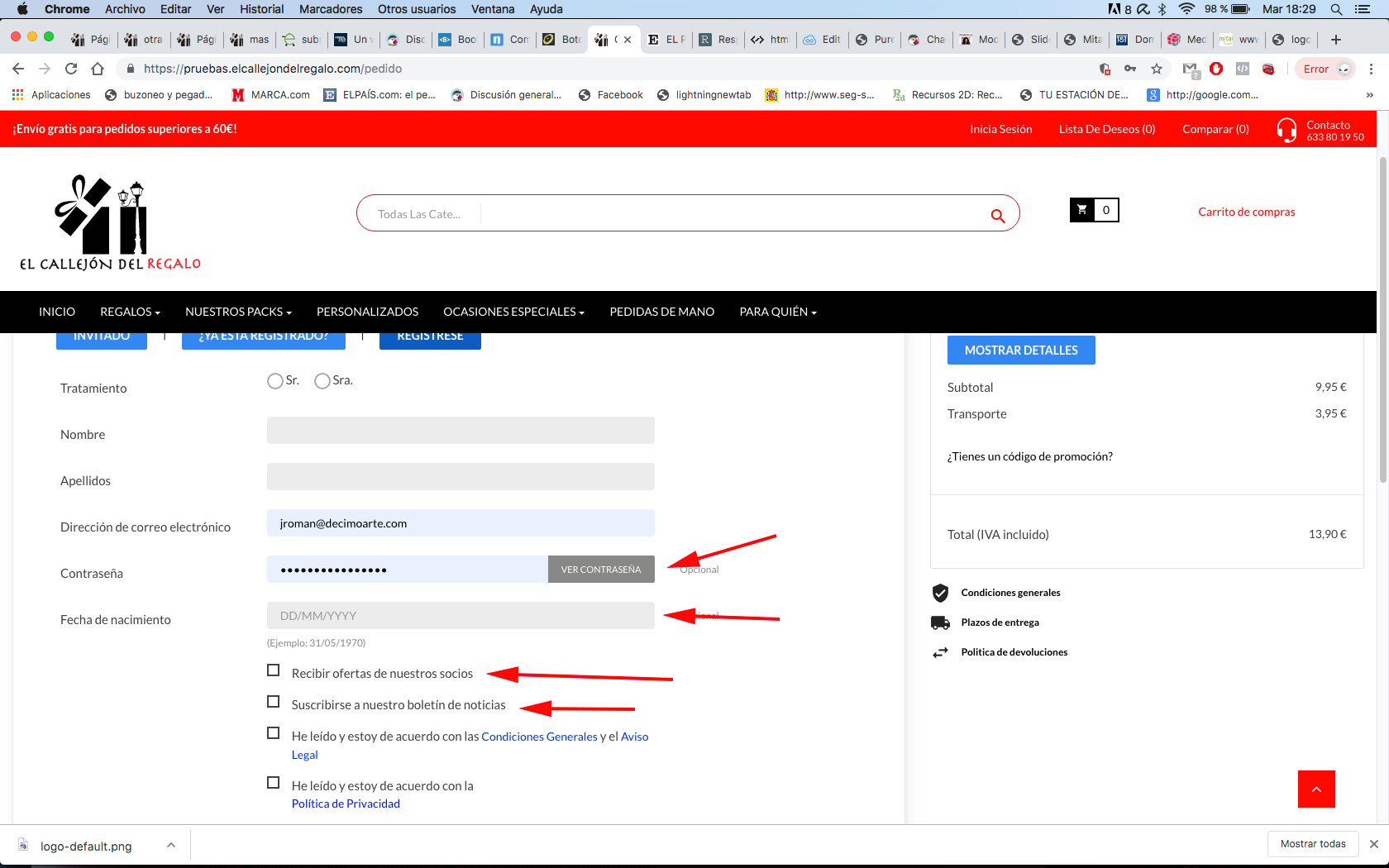Image resolution: width=1389 pixels, height=868 pixels.
Task: Open the Historial menu in the menu bar
Action: point(262,9)
